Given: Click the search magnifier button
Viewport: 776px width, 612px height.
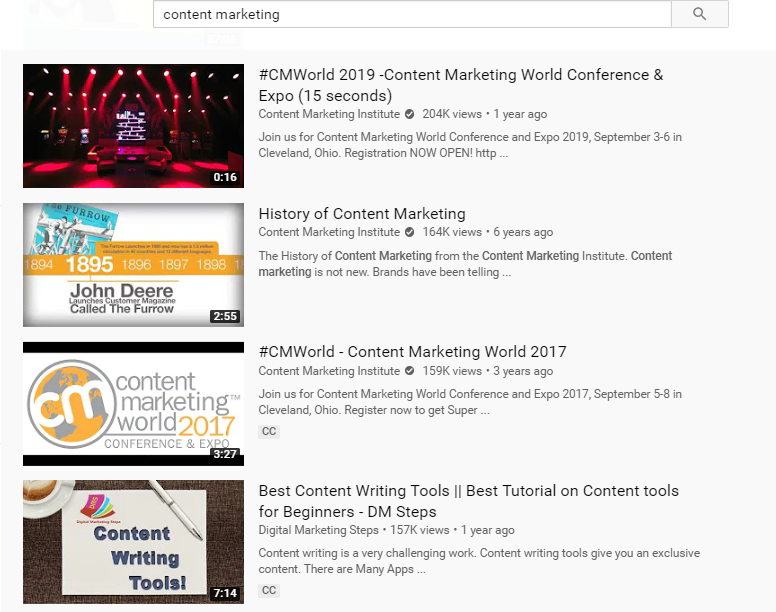Looking at the screenshot, I should 699,14.
